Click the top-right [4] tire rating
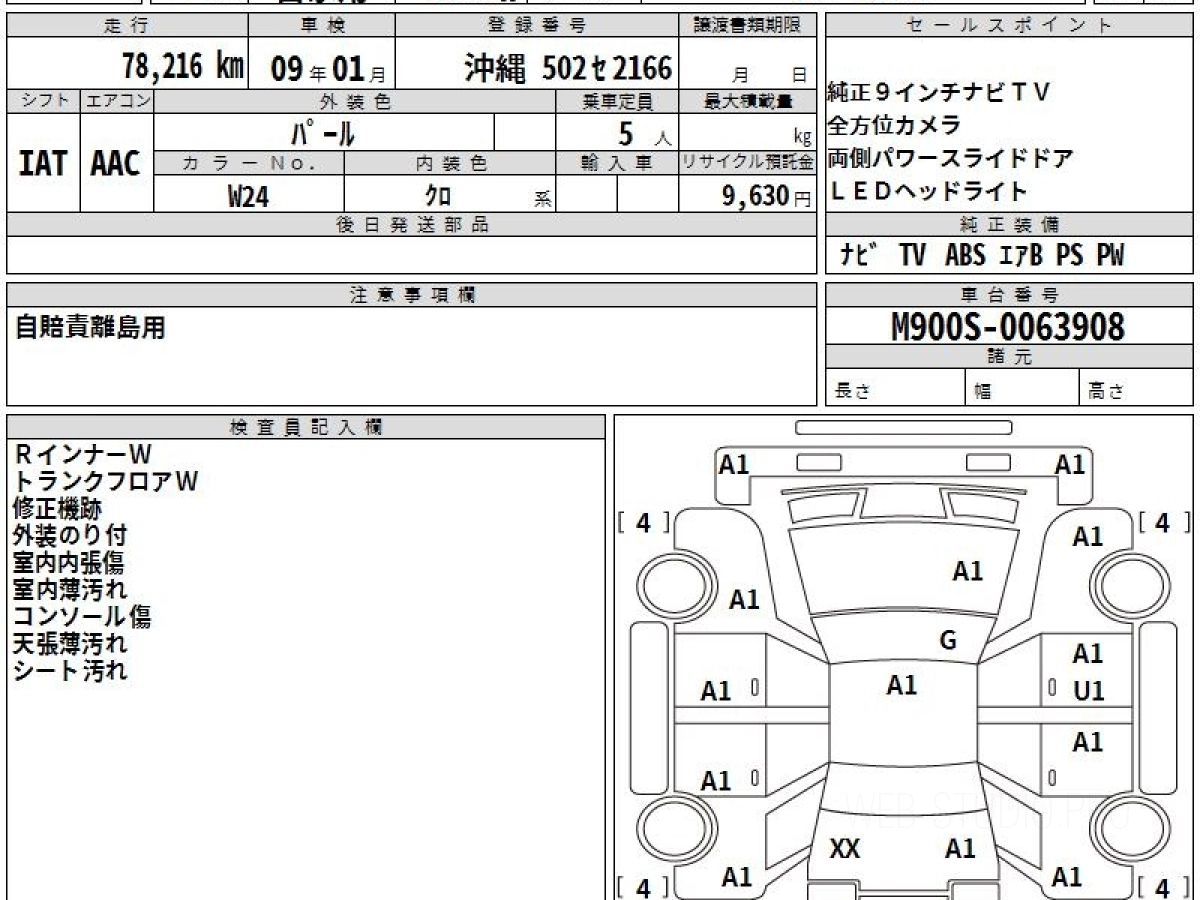Image resolution: width=1200 pixels, height=900 pixels. [1163, 522]
